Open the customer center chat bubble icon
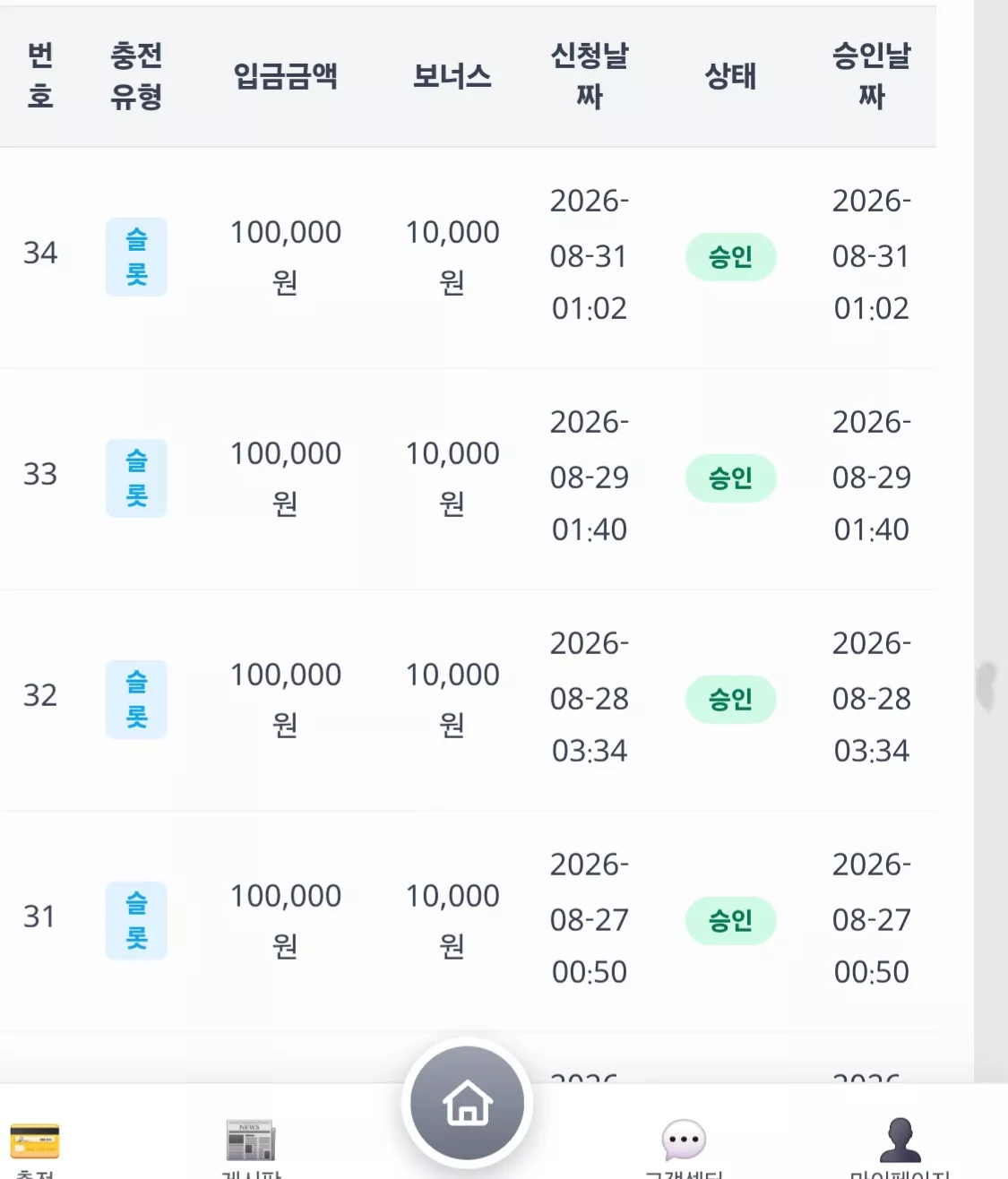The height and width of the screenshot is (1179, 1008). pos(684,1140)
